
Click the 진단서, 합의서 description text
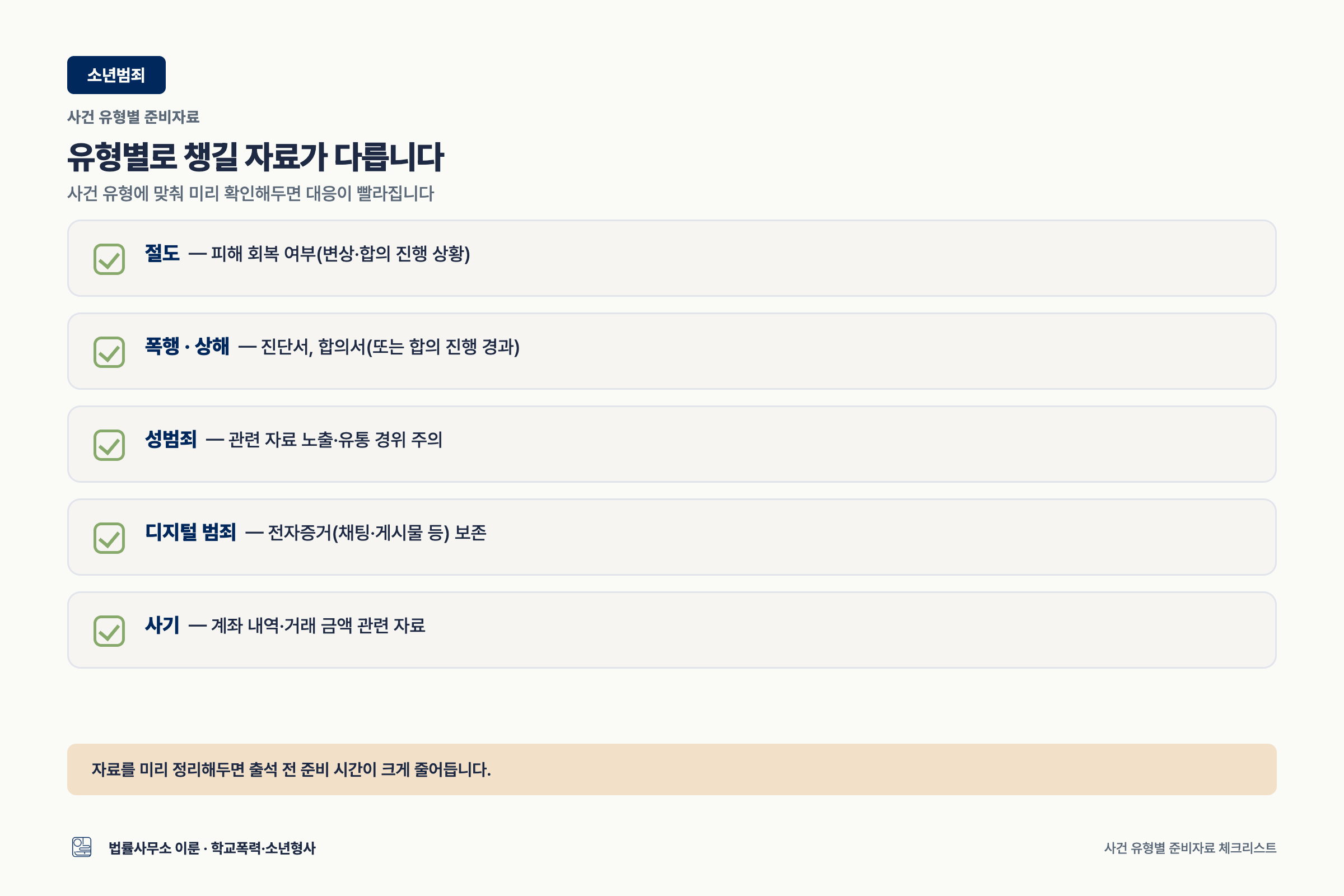390,347
